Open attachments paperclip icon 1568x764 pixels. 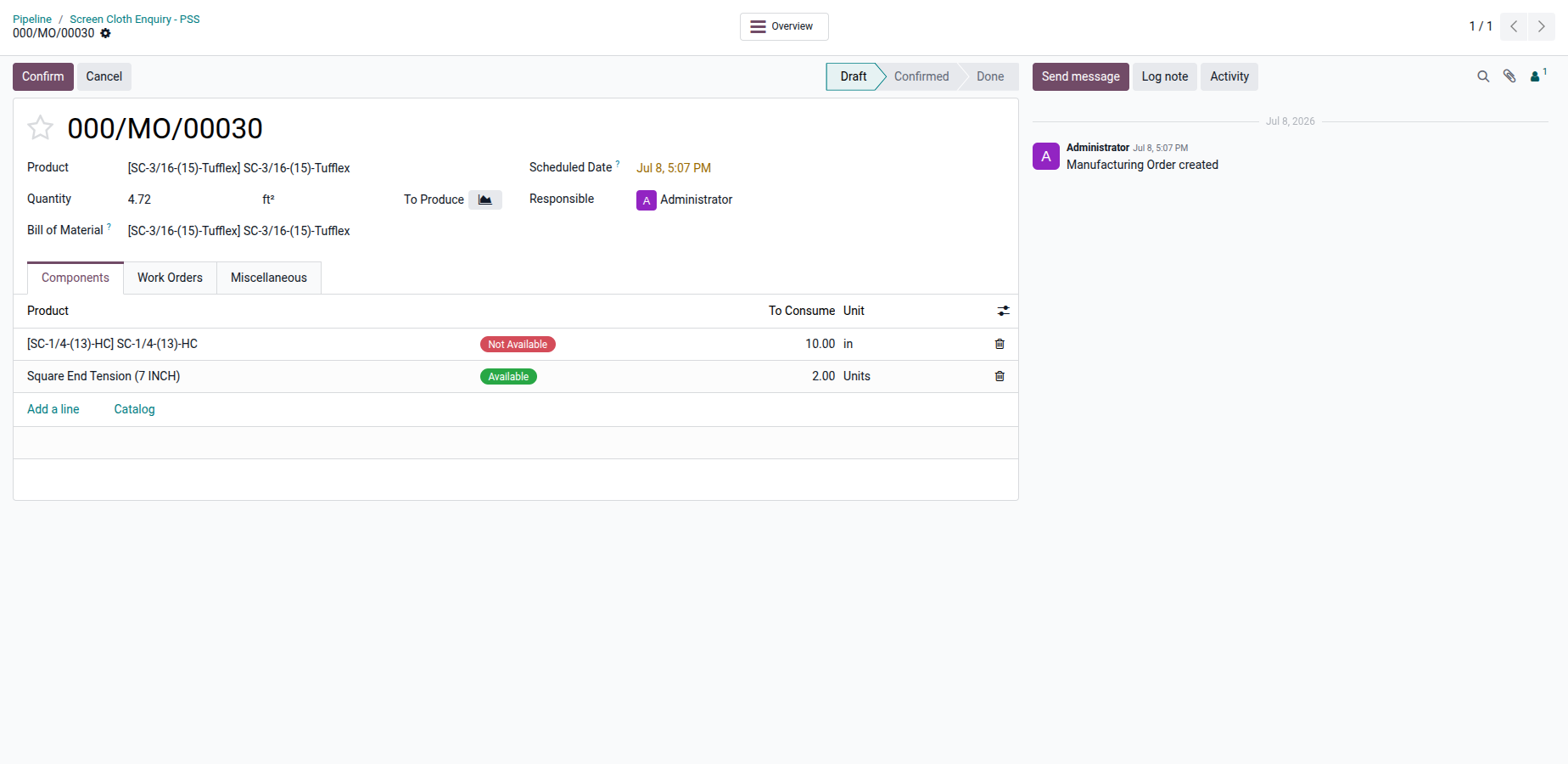1509,76
